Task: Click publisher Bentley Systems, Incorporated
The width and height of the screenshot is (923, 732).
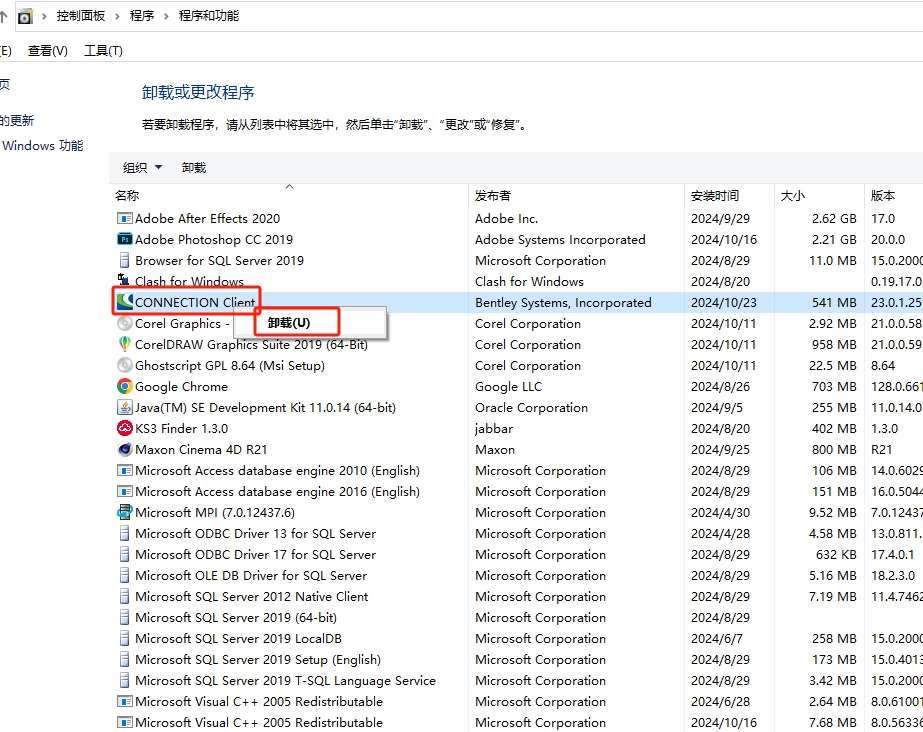Action: (x=563, y=302)
